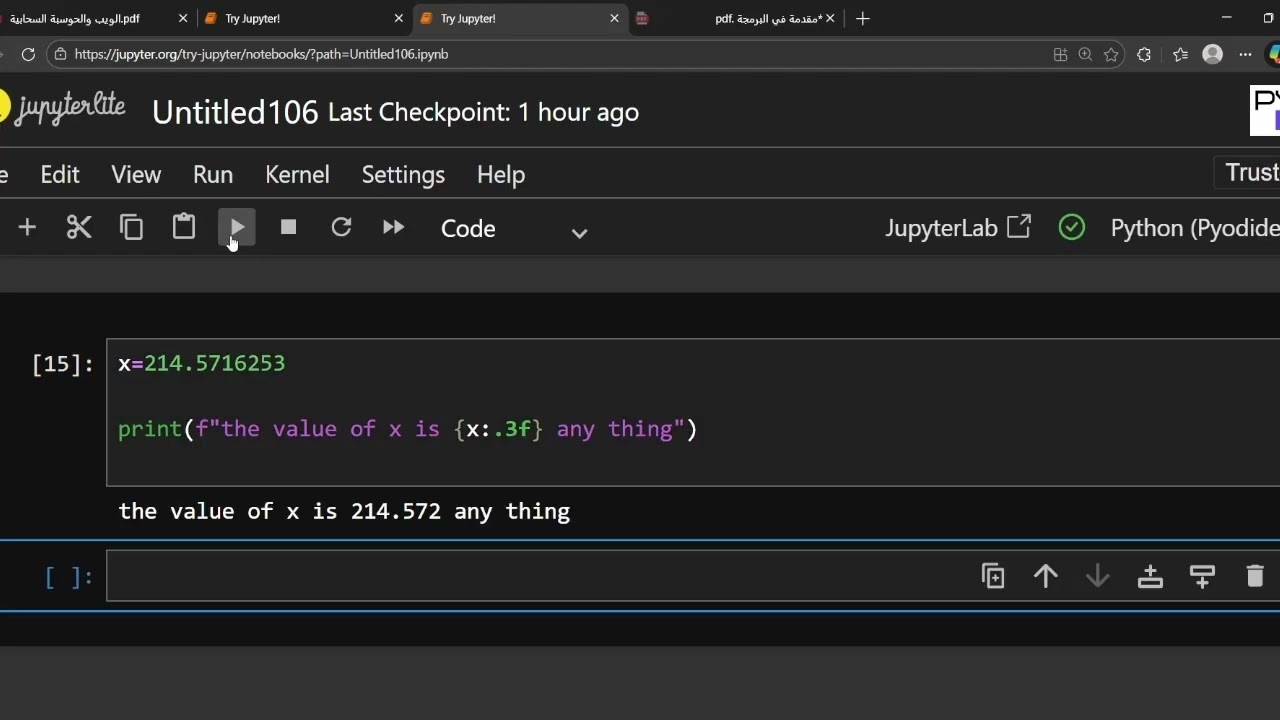
Task: Close the first Try Jupyter! tab
Action: (x=399, y=18)
